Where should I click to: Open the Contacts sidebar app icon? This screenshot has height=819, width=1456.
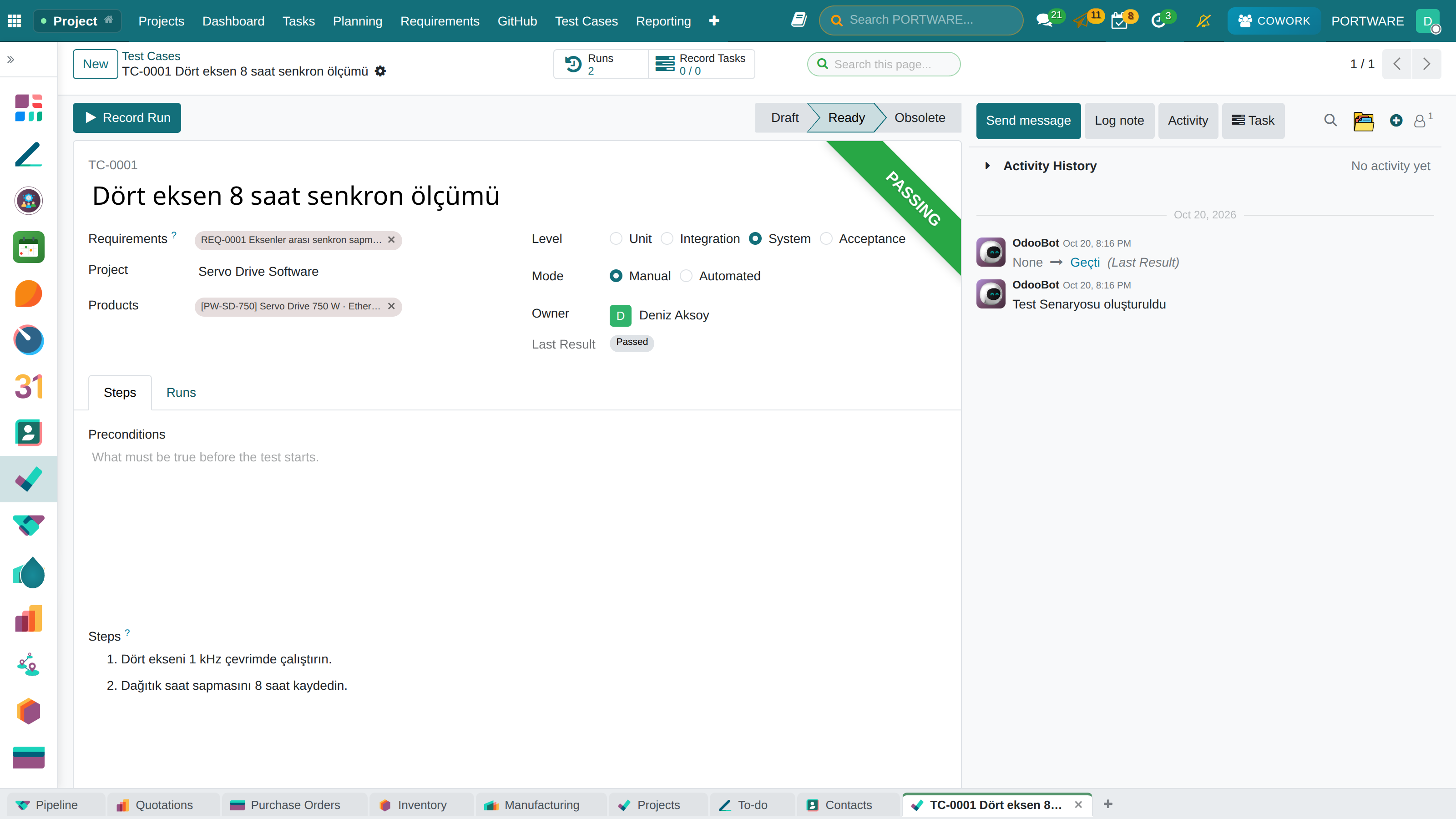point(28,433)
